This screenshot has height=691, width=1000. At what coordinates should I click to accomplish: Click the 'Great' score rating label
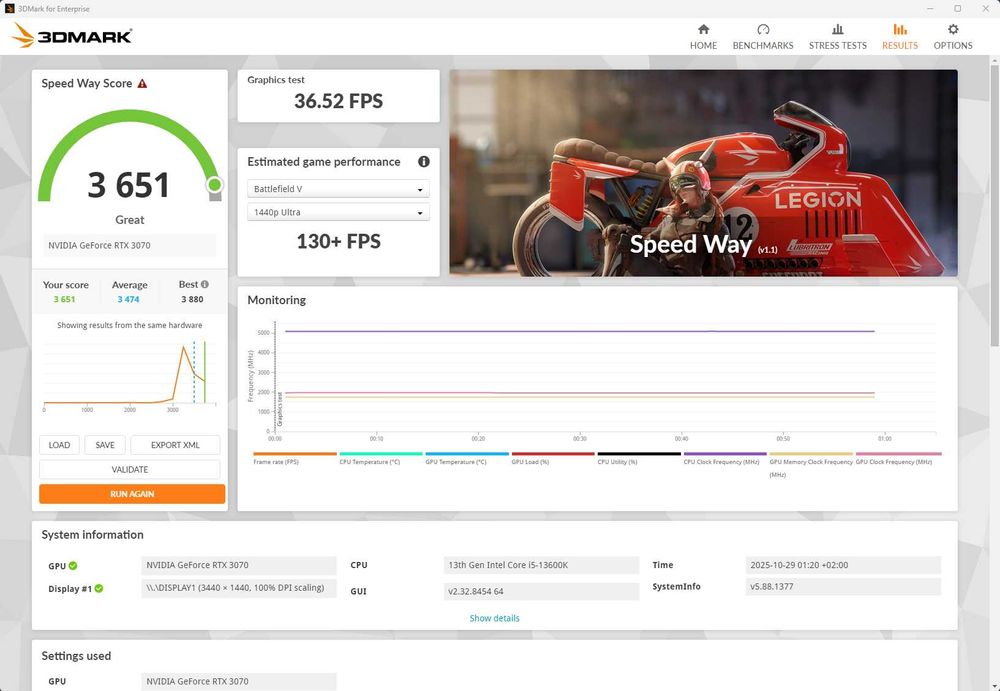tap(129, 219)
